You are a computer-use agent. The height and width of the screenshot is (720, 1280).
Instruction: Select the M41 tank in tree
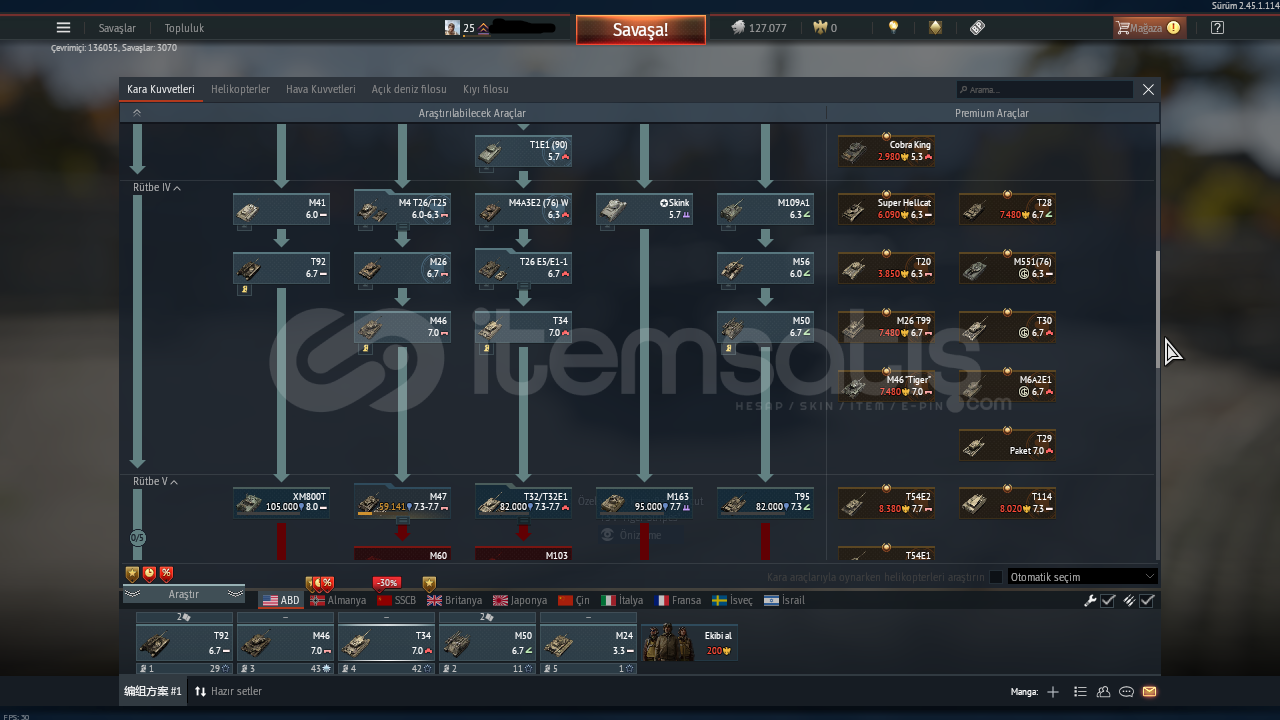pyautogui.click(x=281, y=209)
